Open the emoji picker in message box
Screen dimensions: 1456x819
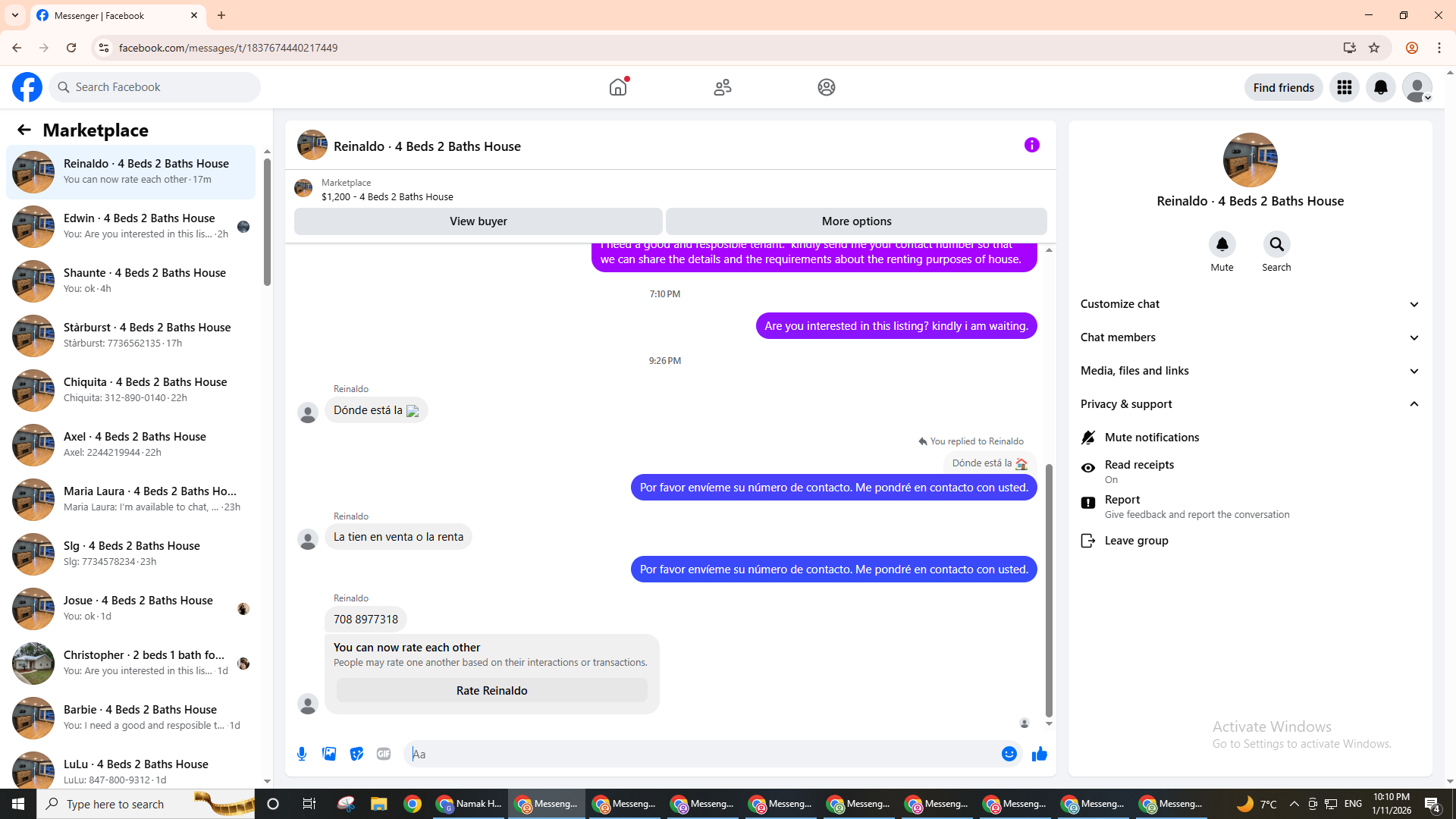[x=1009, y=754]
